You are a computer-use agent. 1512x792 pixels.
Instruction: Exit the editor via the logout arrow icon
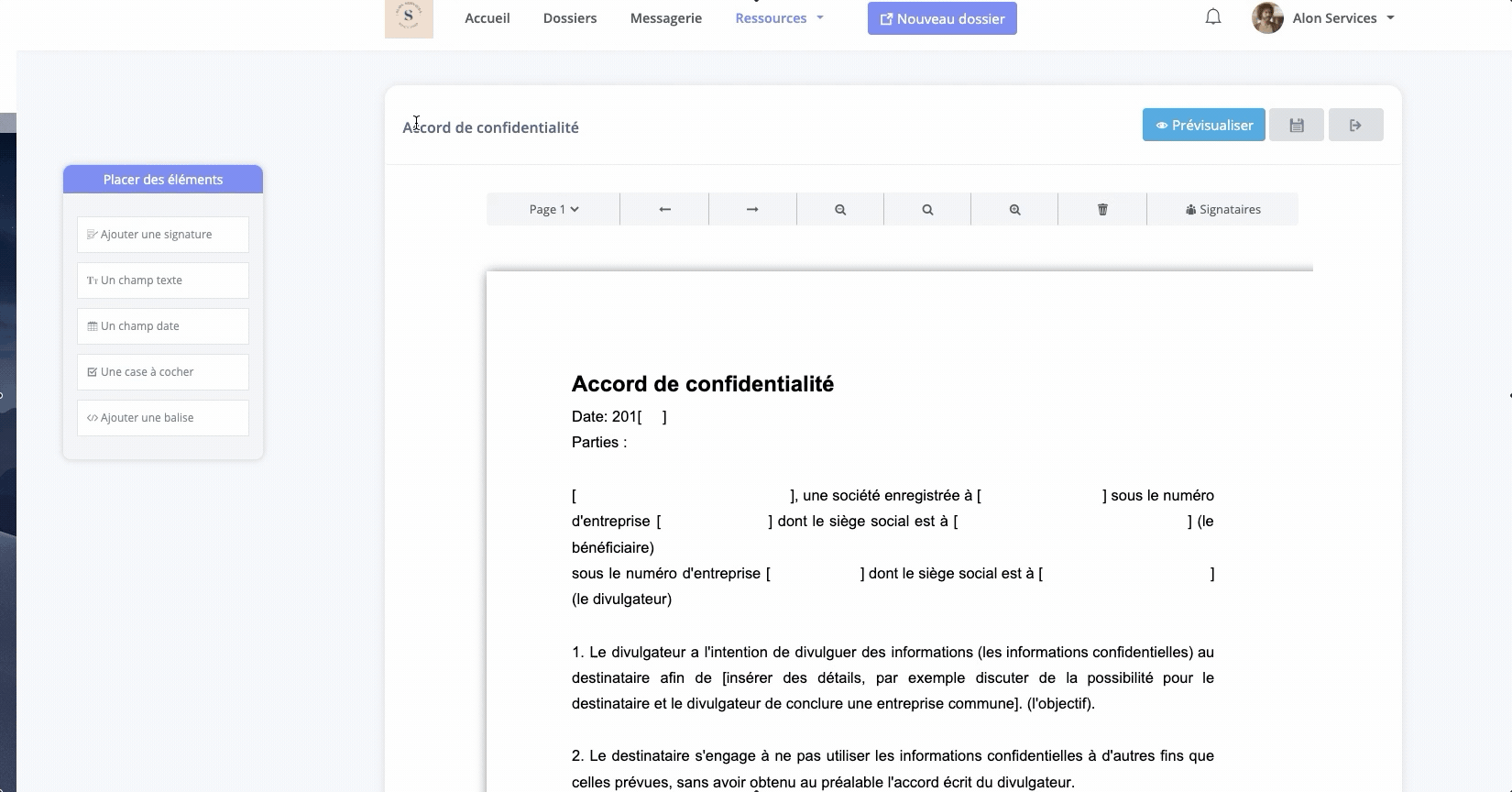click(x=1355, y=125)
